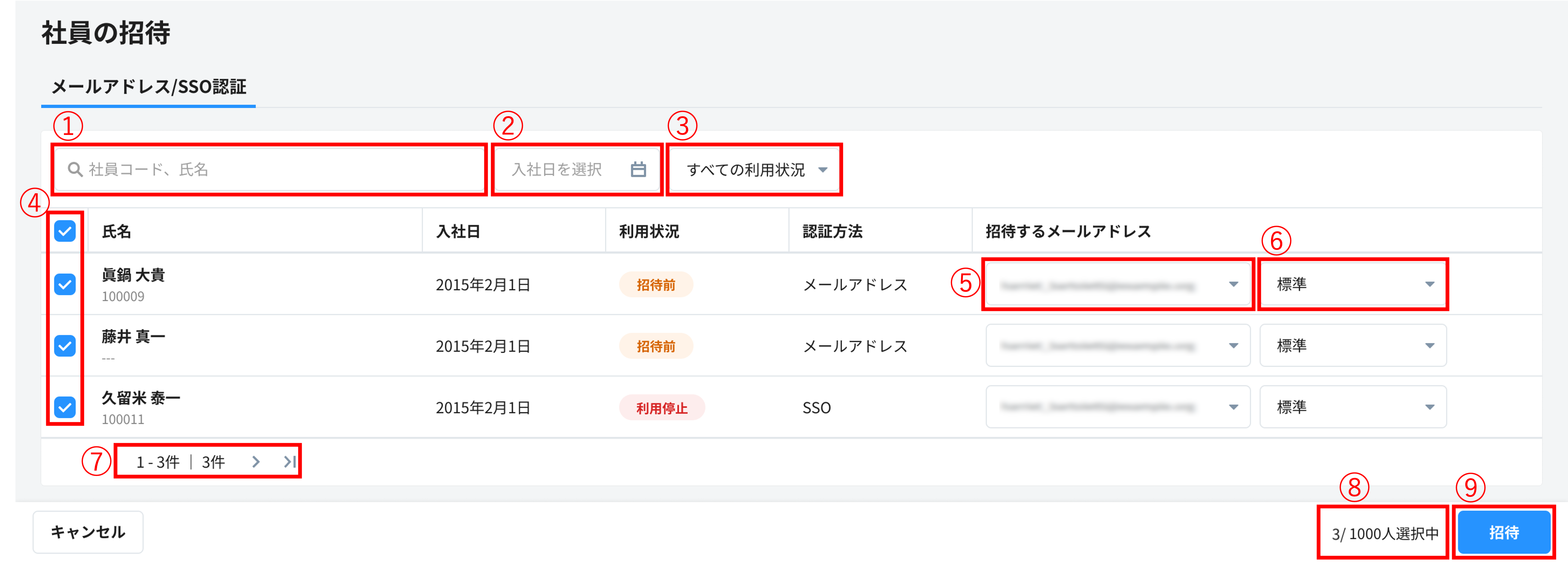Open 標準 dropdown in 藤井 真一 row
This screenshot has height=563, width=1568.
point(1352,346)
